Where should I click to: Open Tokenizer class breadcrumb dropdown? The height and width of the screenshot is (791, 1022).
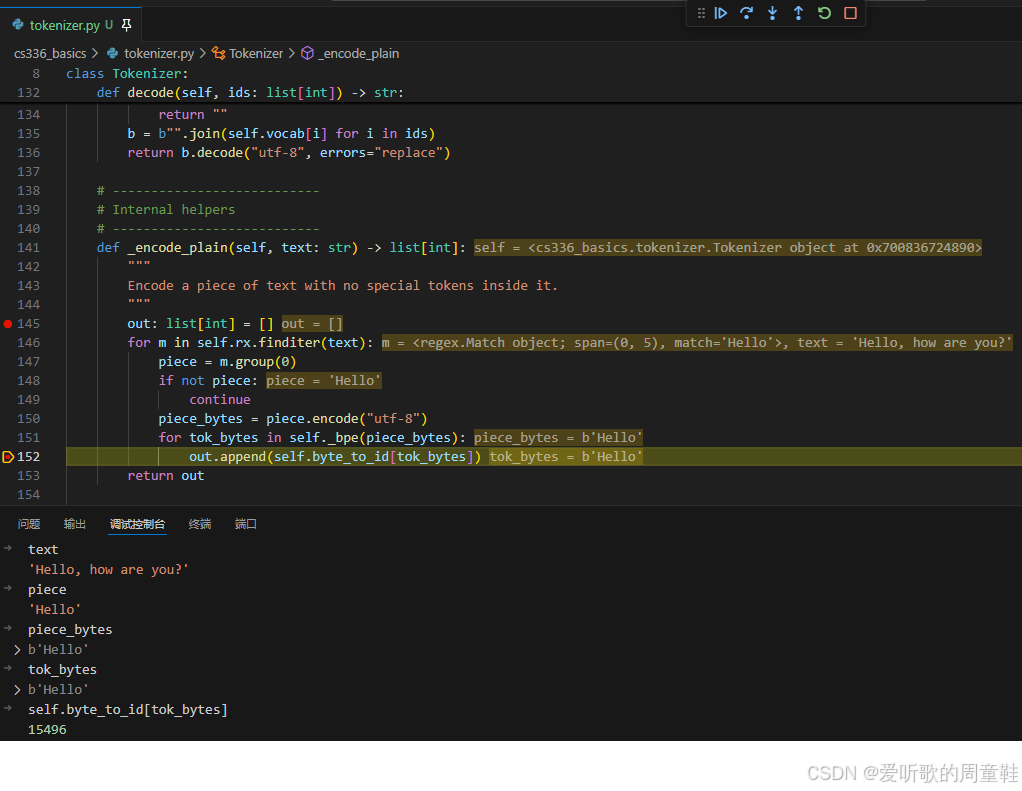pyautogui.click(x=256, y=53)
